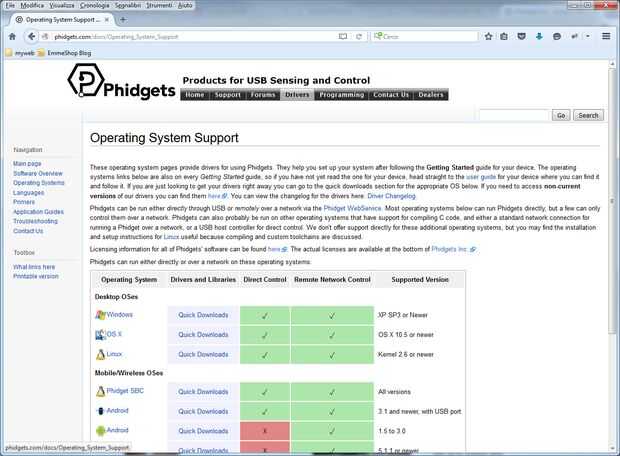Select the Support nav tab
620x456 pixels.
pos(227,95)
